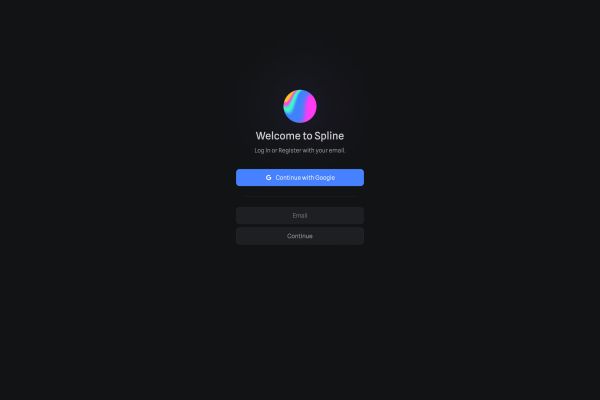
Task: Click the Google G icon
Action: click(x=268, y=178)
